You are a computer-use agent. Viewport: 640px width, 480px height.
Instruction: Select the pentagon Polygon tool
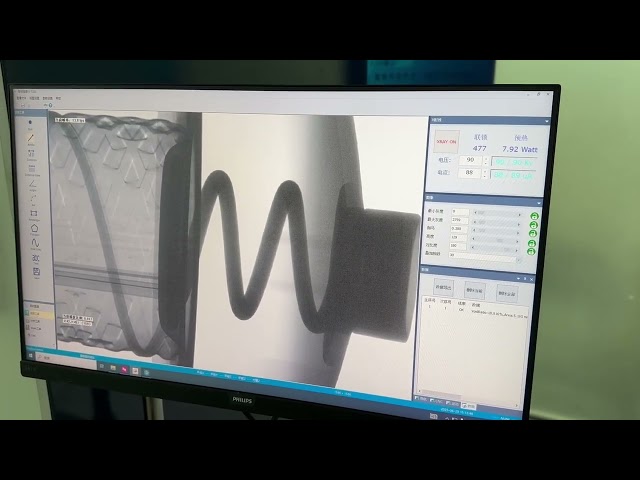35,228
